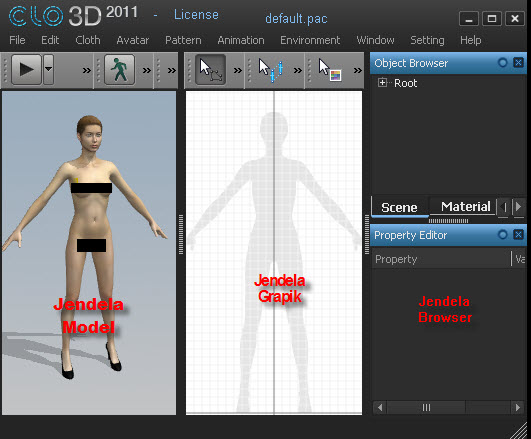The width and height of the screenshot is (531, 439).
Task: Select the texture edit arrow tool
Action: coord(330,70)
